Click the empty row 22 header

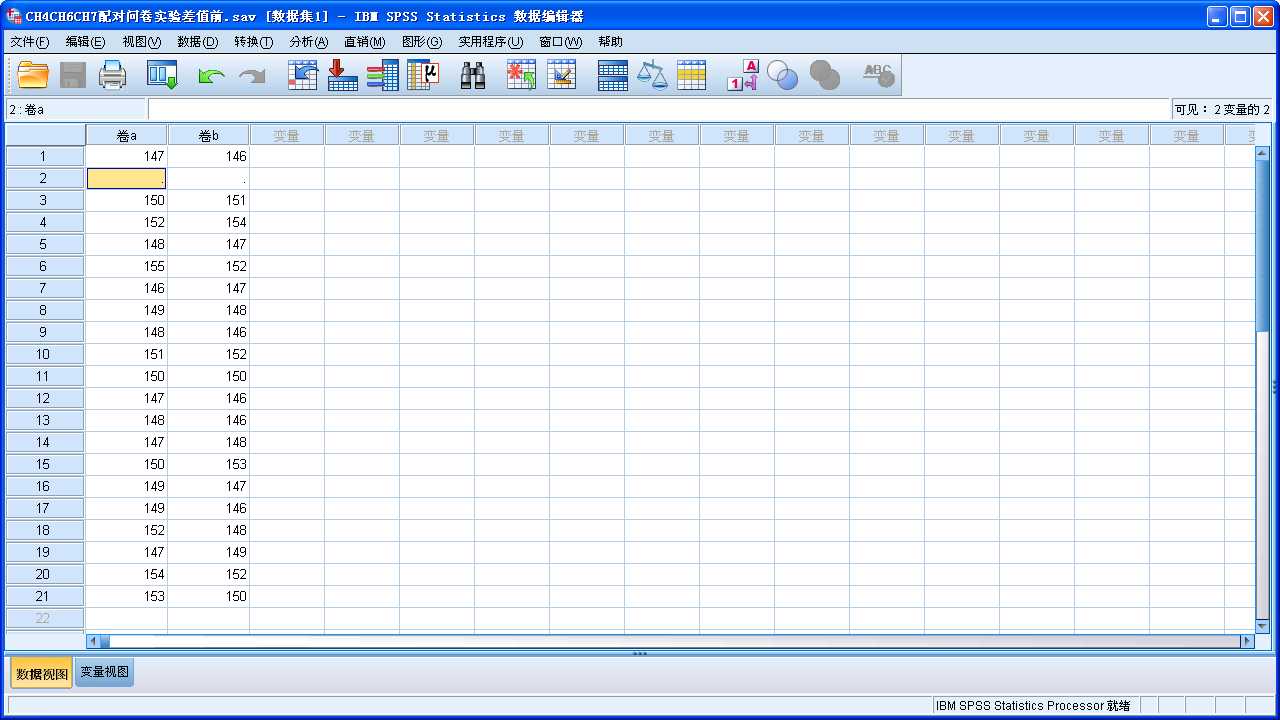(43, 618)
